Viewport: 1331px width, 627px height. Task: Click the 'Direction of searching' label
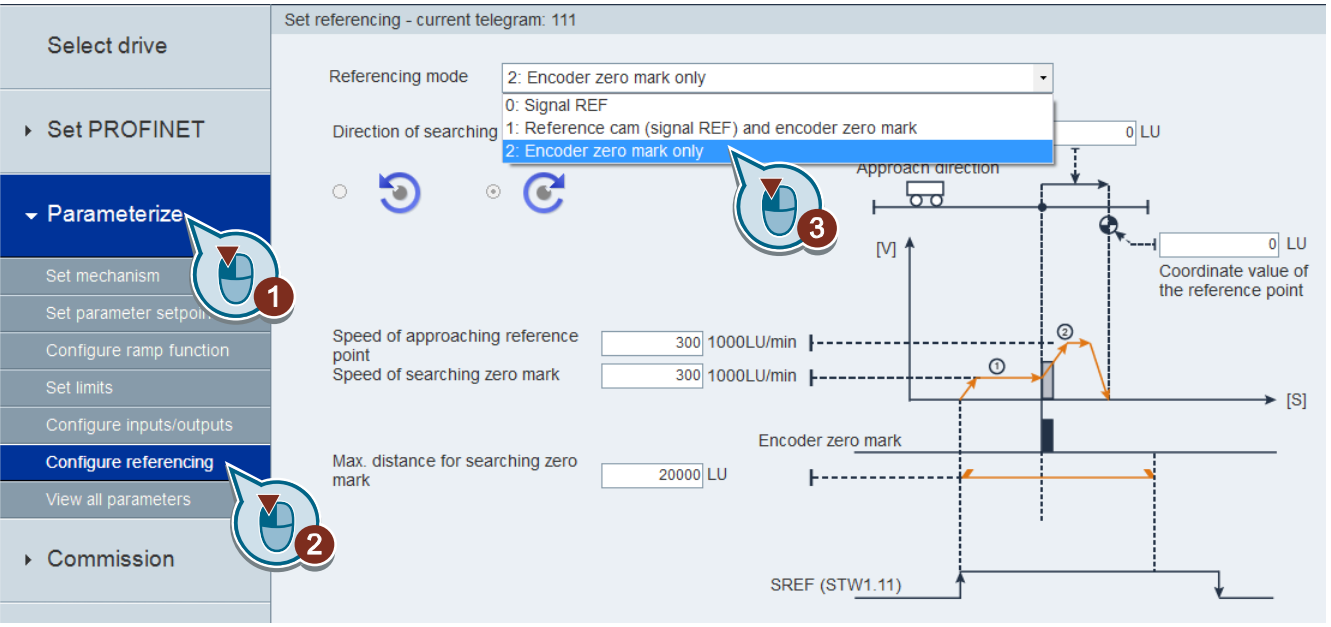pyautogui.click(x=415, y=132)
